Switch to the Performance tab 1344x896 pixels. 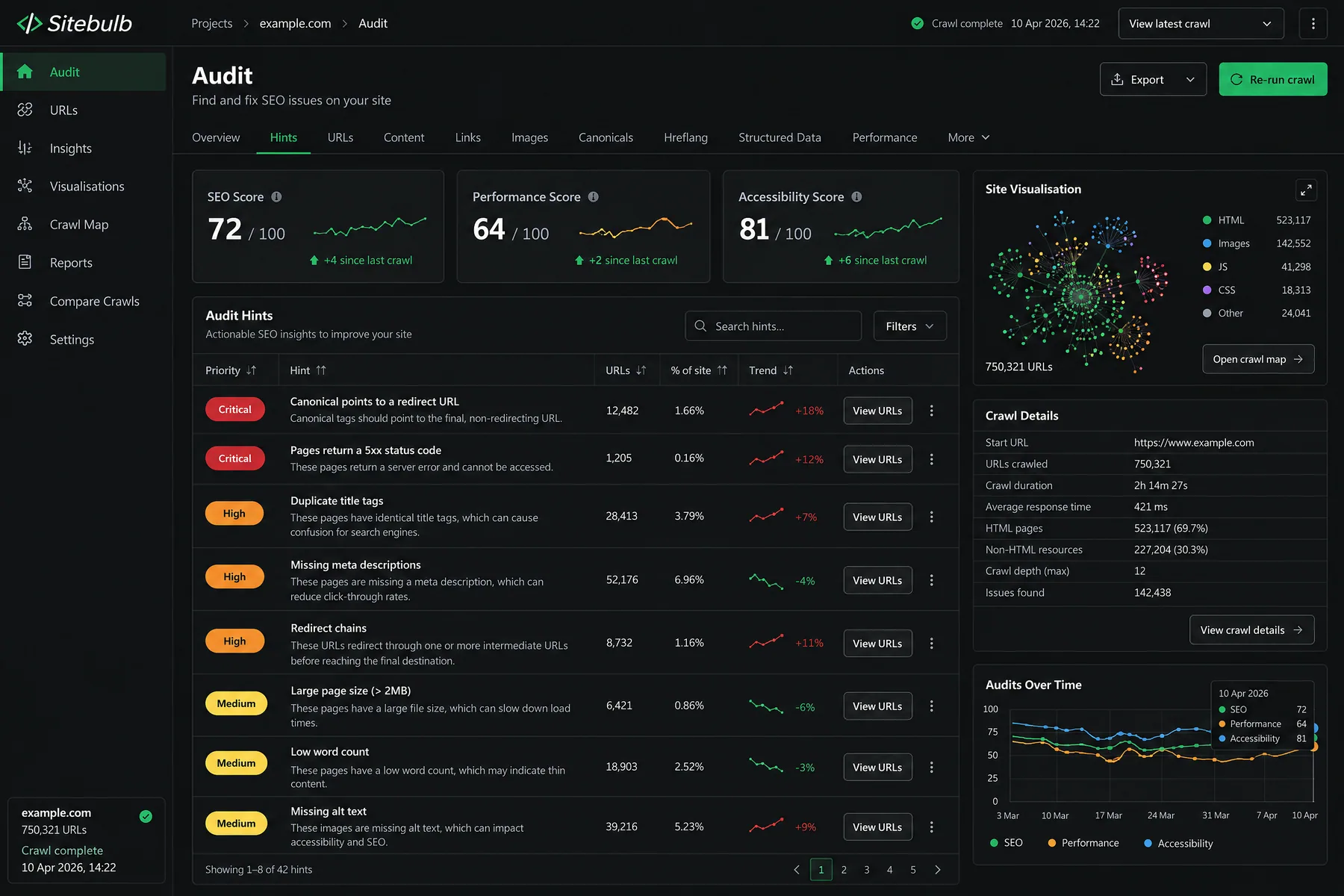coord(885,137)
